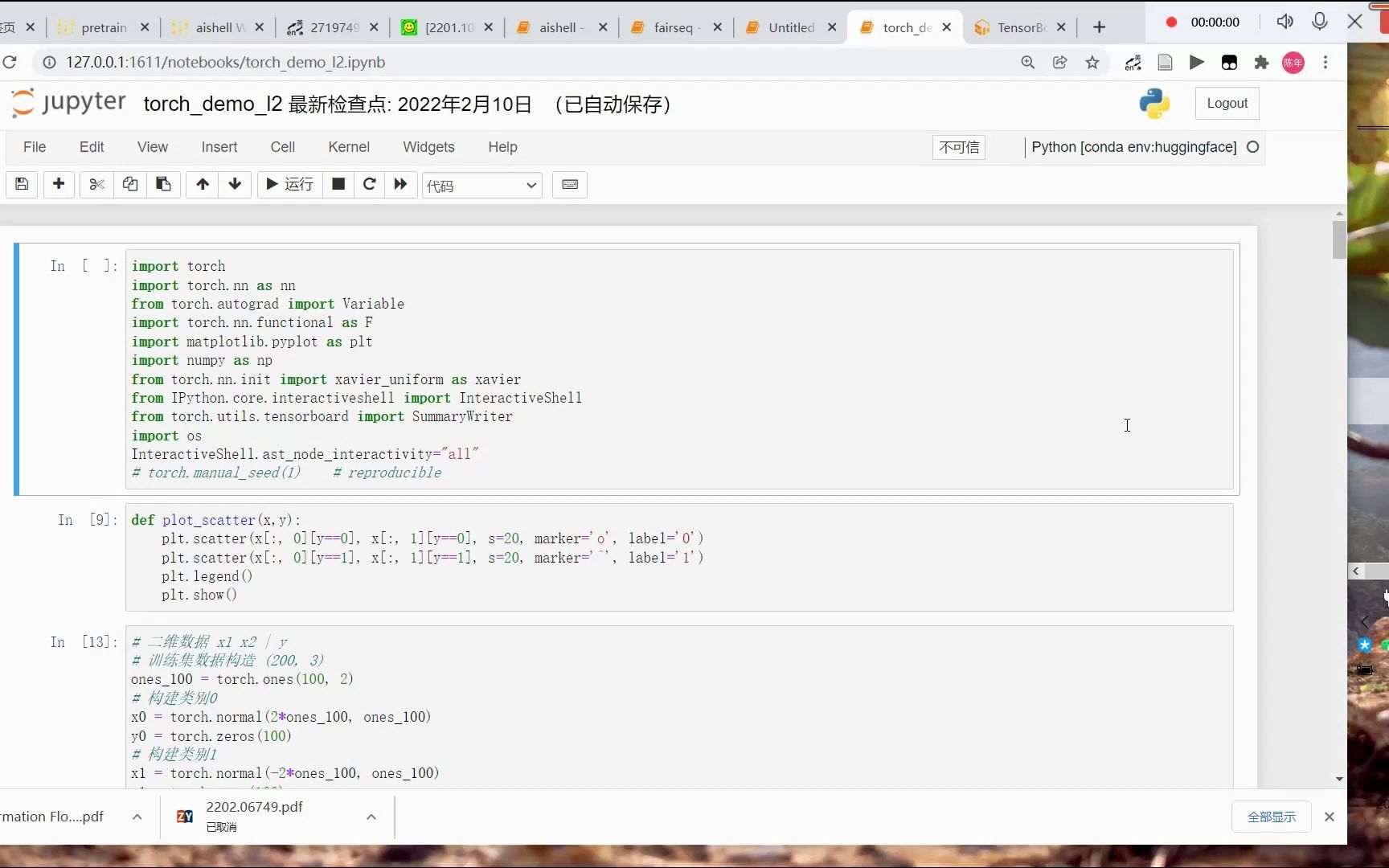
Task: Open the cell type dropdown (代码)
Action: 482,186
